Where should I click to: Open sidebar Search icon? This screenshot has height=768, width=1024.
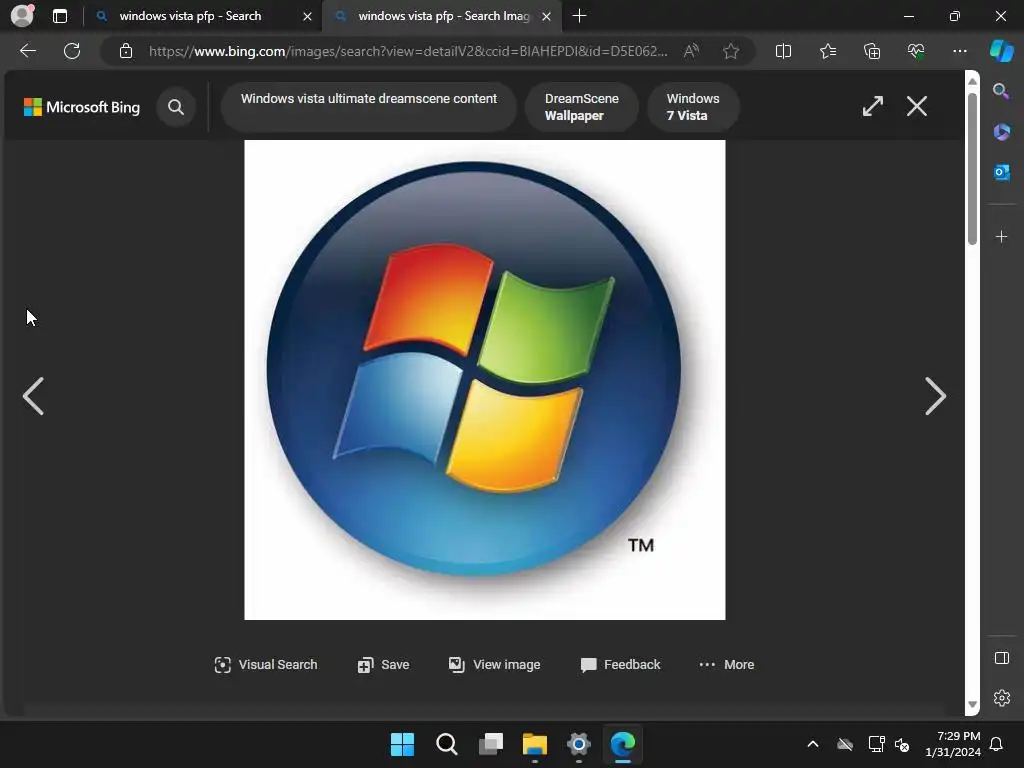coord(1001,91)
